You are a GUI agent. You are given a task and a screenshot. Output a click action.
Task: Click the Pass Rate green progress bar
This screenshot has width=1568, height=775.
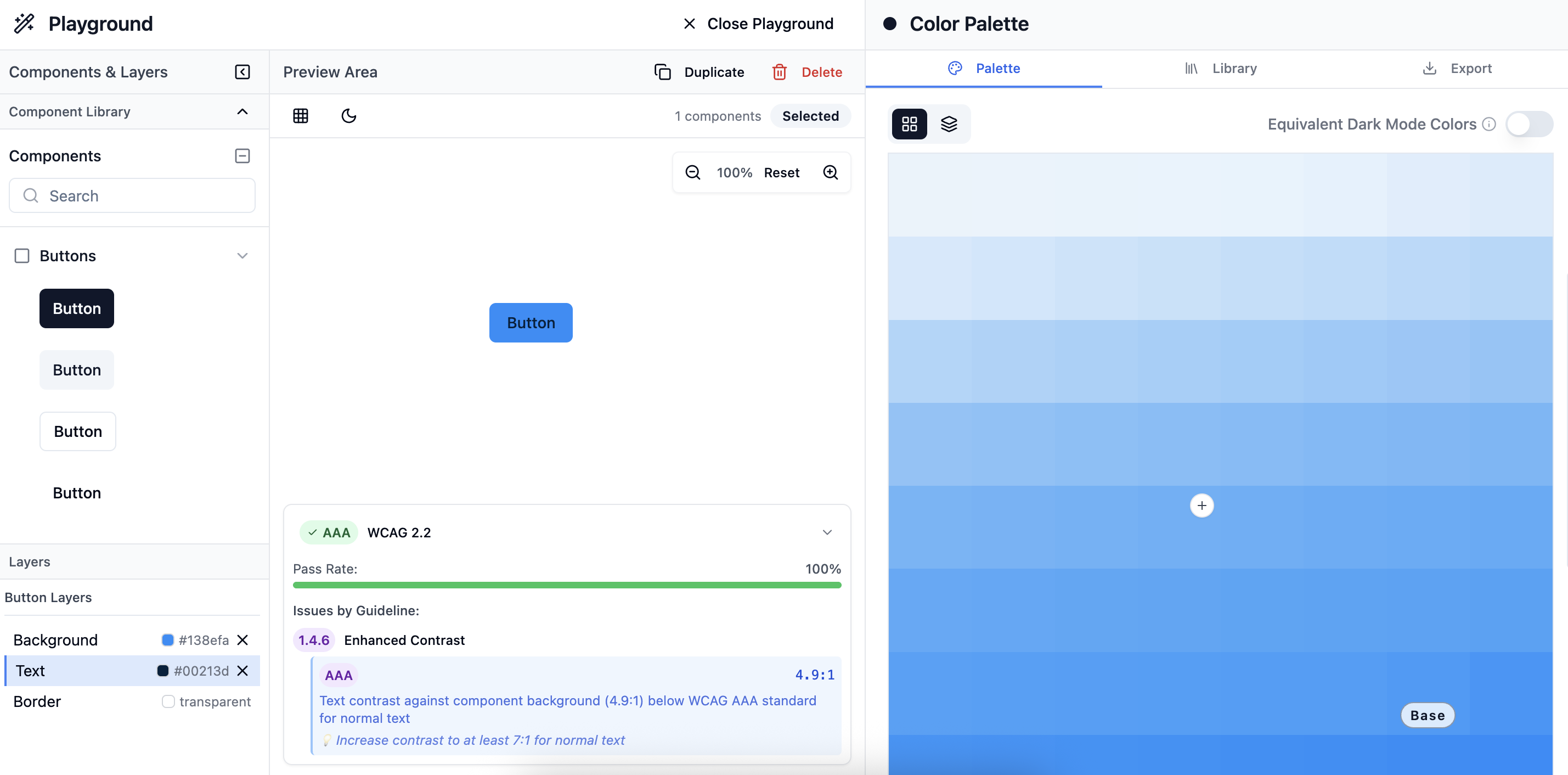pos(567,585)
